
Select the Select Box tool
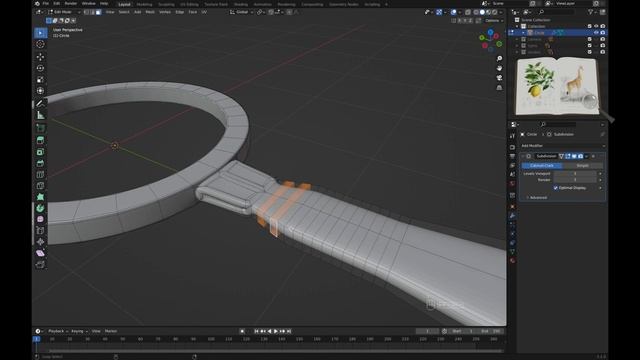coord(40,33)
